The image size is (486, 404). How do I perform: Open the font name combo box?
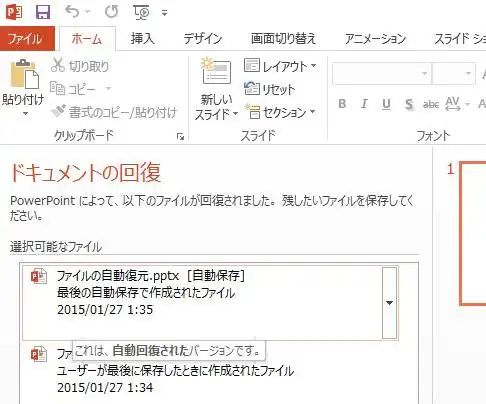pyautogui.click(x=382, y=73)
